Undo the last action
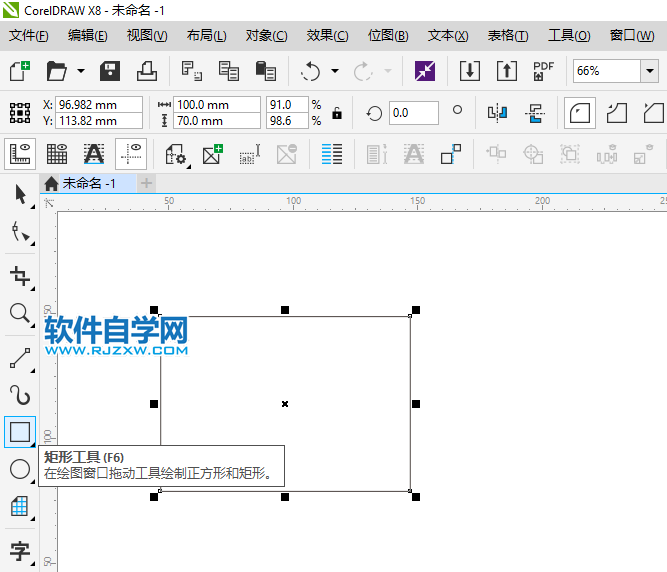This screenshot has width=667, height=572. point(311,71)
